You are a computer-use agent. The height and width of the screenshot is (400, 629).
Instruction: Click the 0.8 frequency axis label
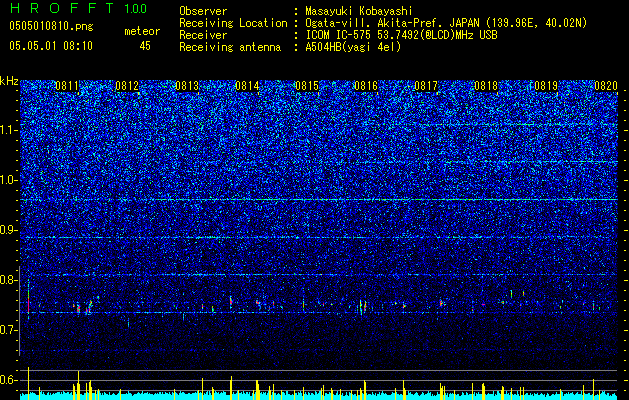(x=9, y=280)
